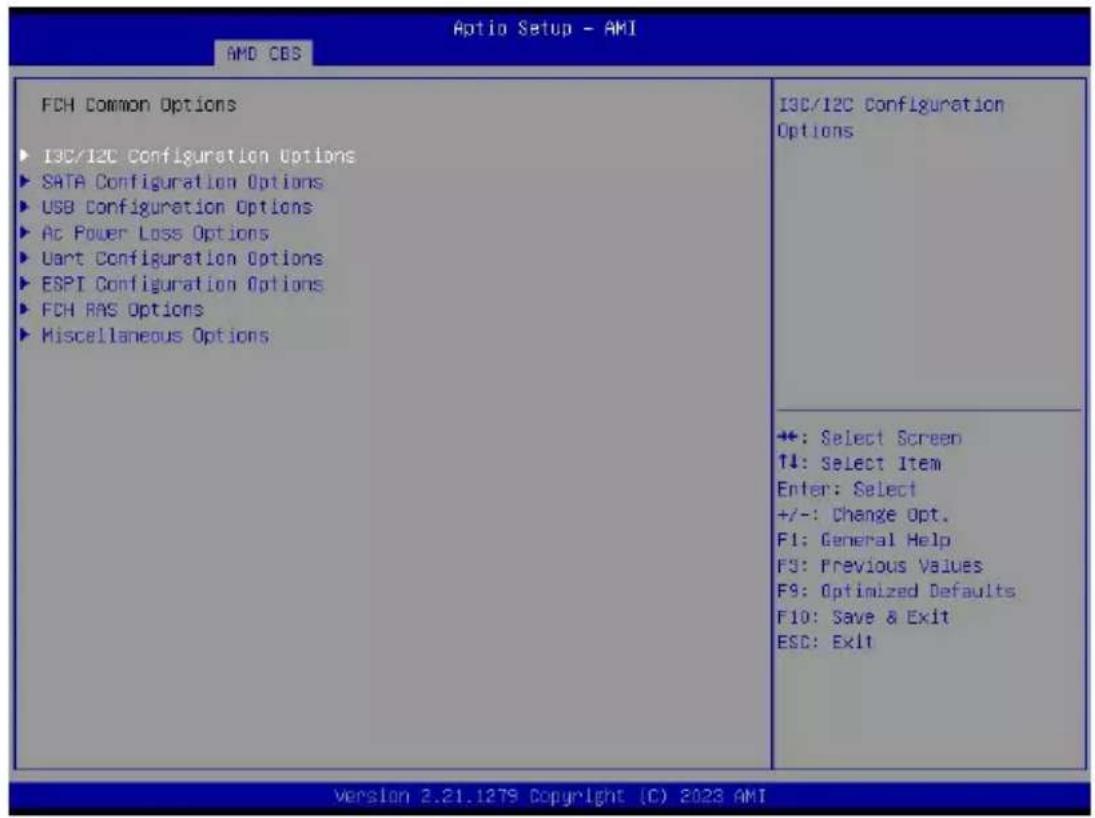This screenshot has height=818, width=1095.
Task: Click the arrow beside SATA Configuration Options
Action: click(x=25, y=181)
